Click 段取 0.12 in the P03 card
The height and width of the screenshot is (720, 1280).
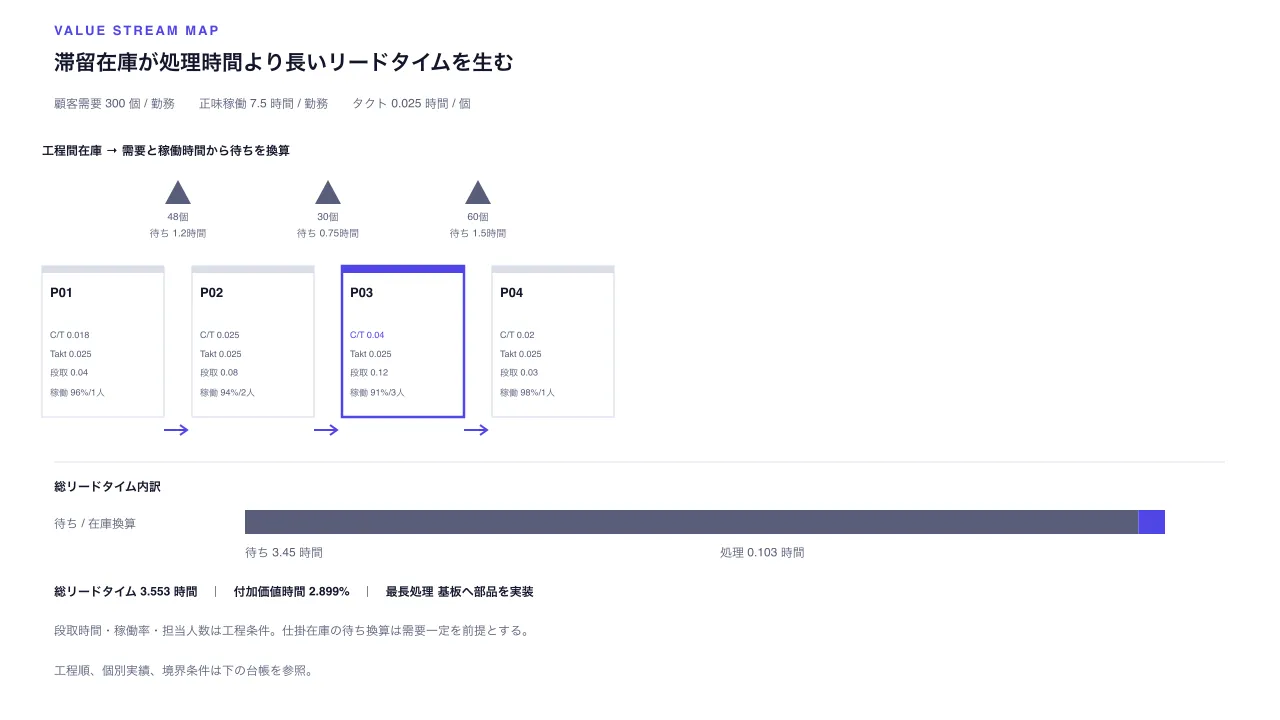click(x=369, y=373)
